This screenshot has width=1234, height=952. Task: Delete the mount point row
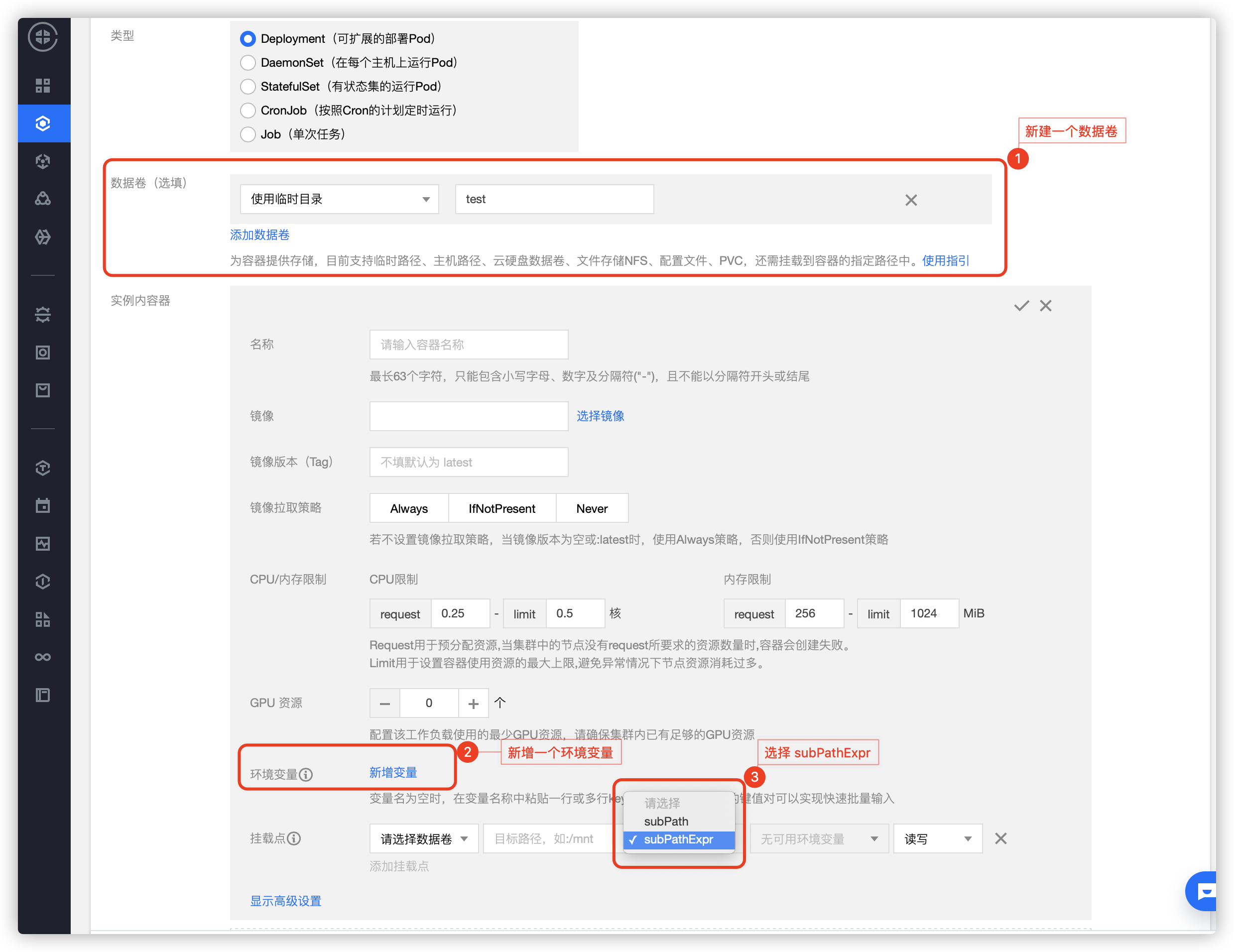(x=1000, y=838)
